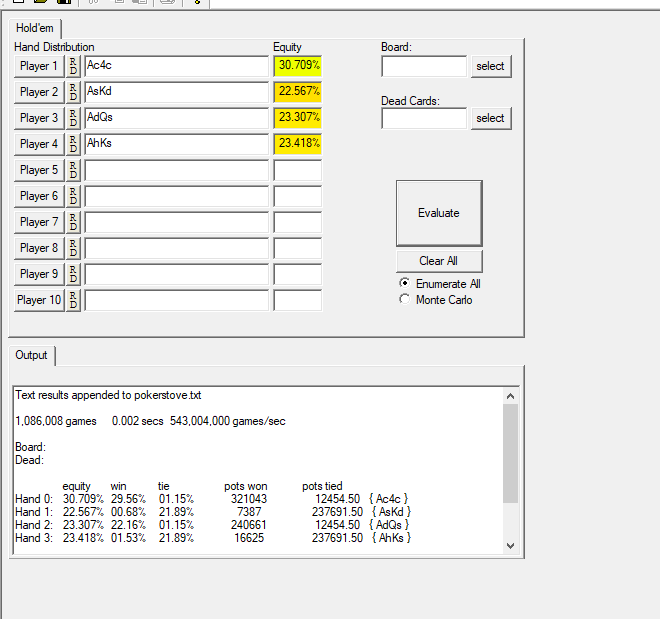660x619 pixels.
Task: Click the empty Player 5 hand field
Action: coord(176,170)
